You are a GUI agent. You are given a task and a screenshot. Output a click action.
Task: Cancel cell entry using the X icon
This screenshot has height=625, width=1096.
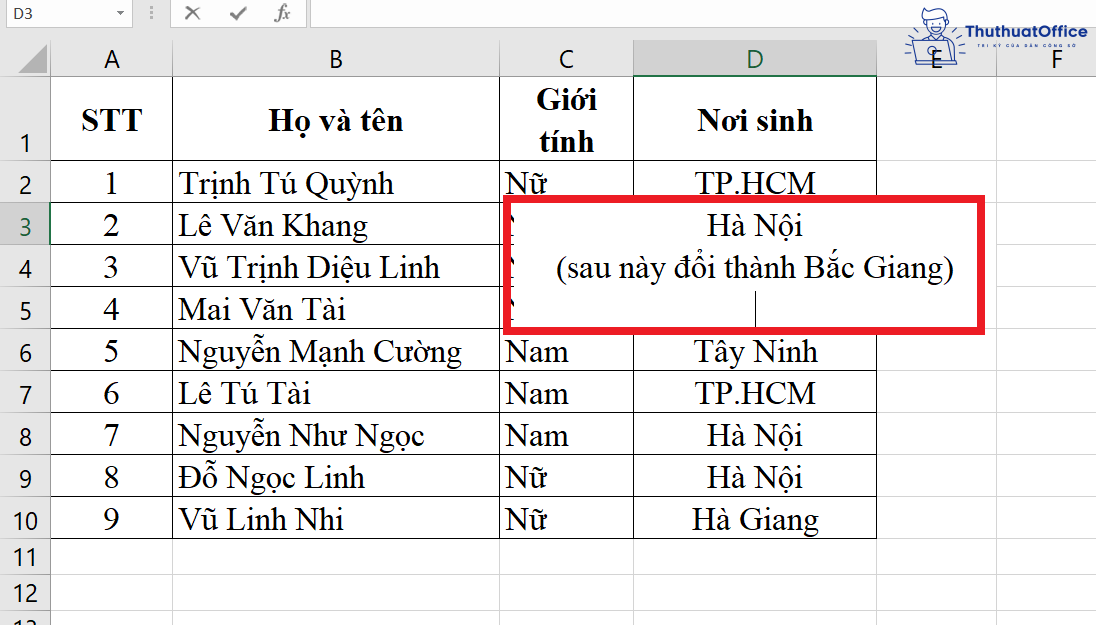pos(192,14)
